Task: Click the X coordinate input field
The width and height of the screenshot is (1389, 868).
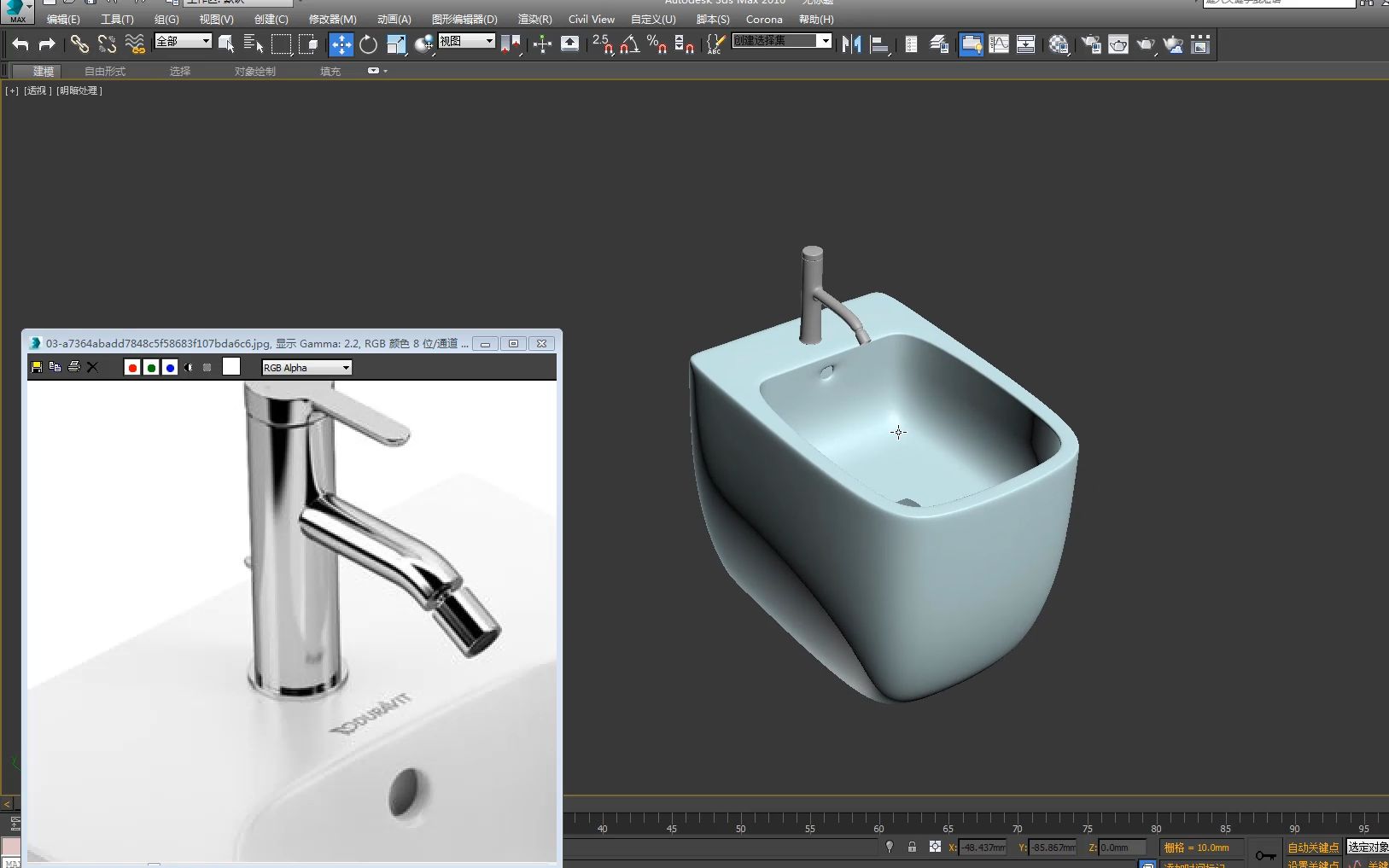Action: pos(983,848)
